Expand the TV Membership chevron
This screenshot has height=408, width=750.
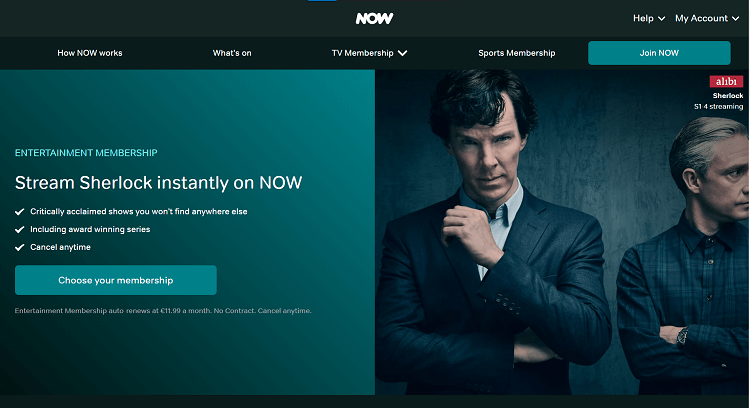(403, 53)
